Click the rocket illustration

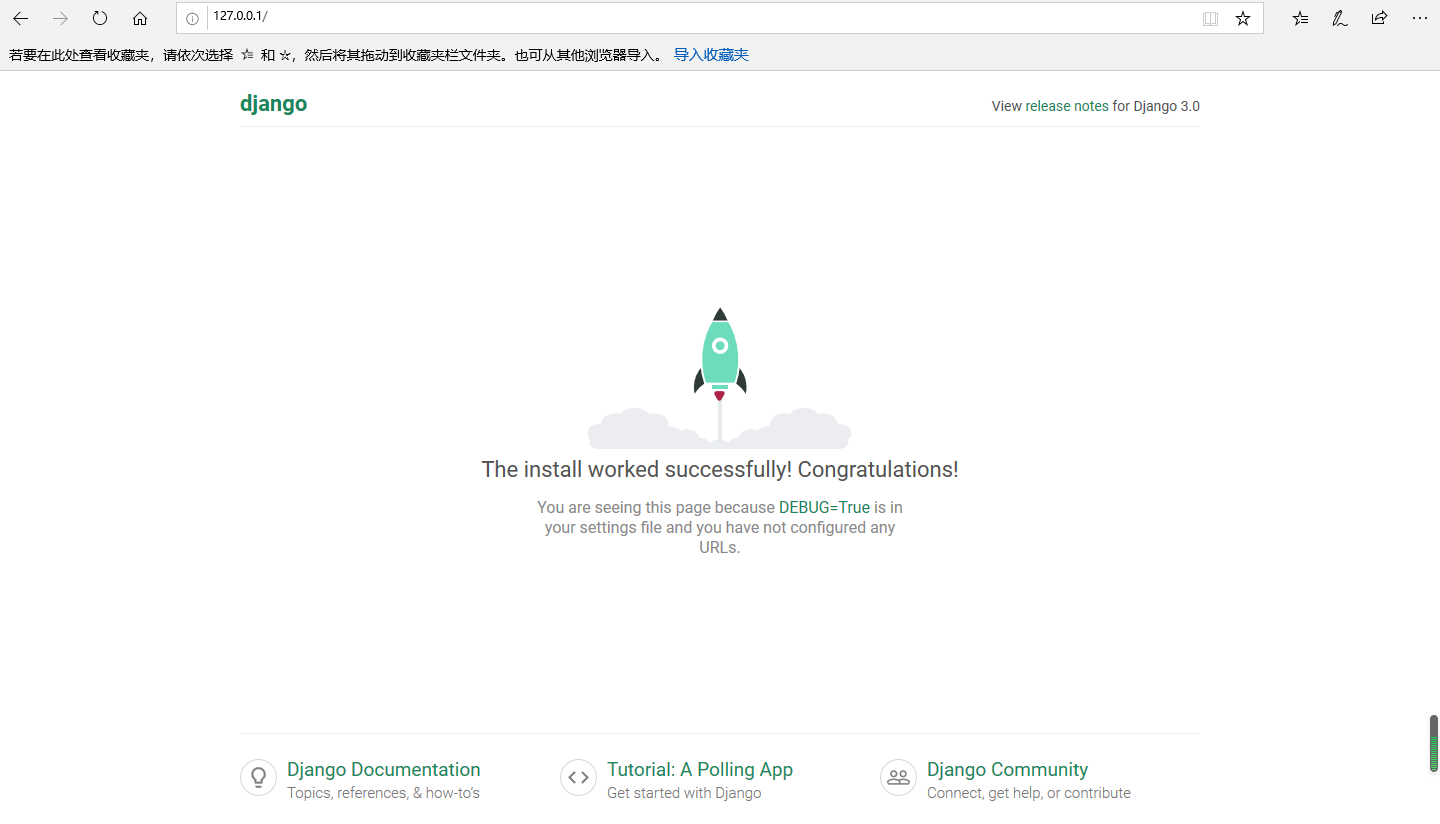tap(720, 376)
